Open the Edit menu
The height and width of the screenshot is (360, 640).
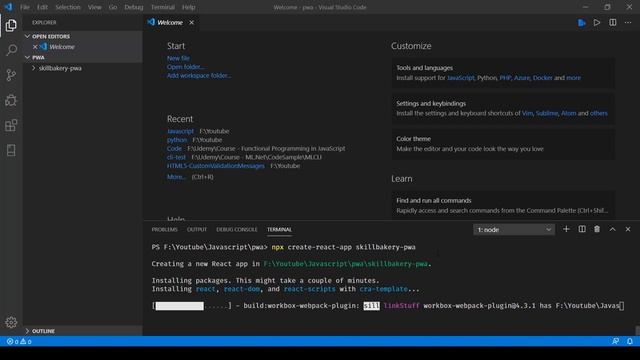tap(42, 7)
